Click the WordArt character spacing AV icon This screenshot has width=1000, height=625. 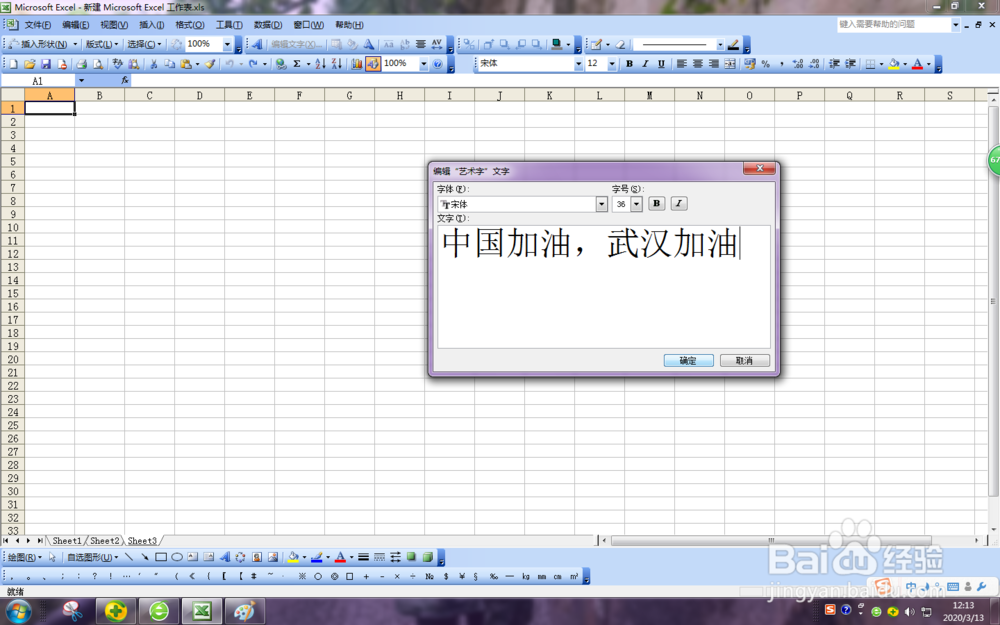pos(436,44)
